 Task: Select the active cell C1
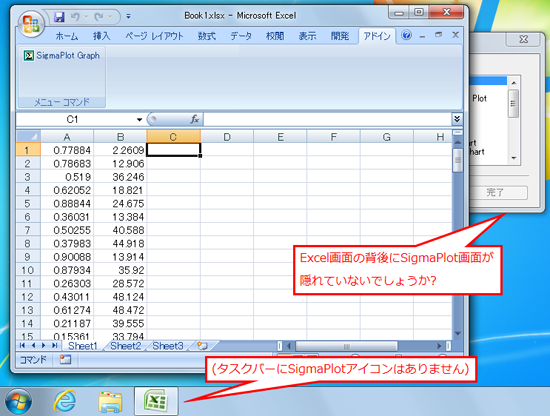(173, 150)
